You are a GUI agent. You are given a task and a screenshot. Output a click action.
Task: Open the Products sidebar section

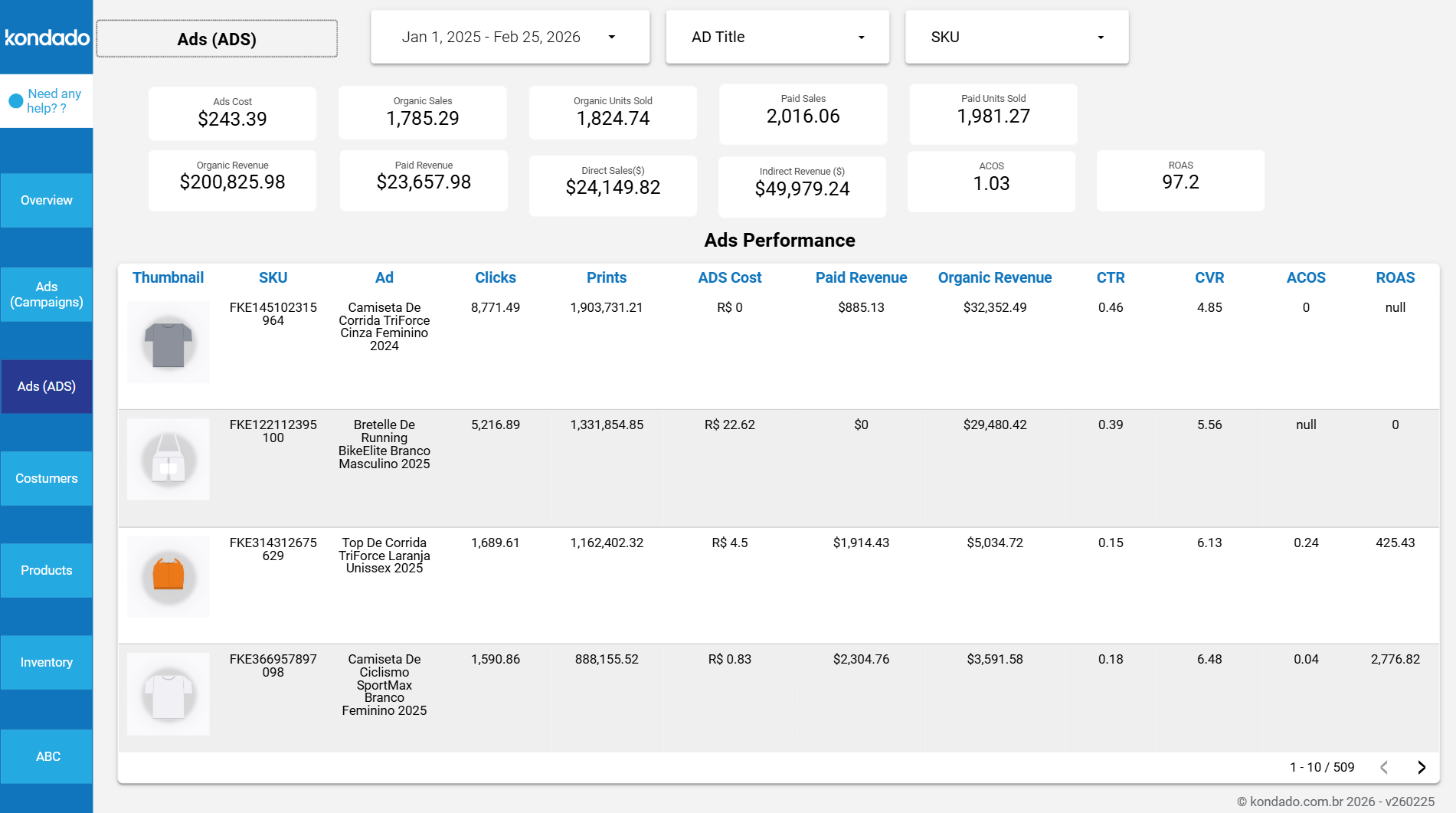pyautogui.click(x=46, y=570)
